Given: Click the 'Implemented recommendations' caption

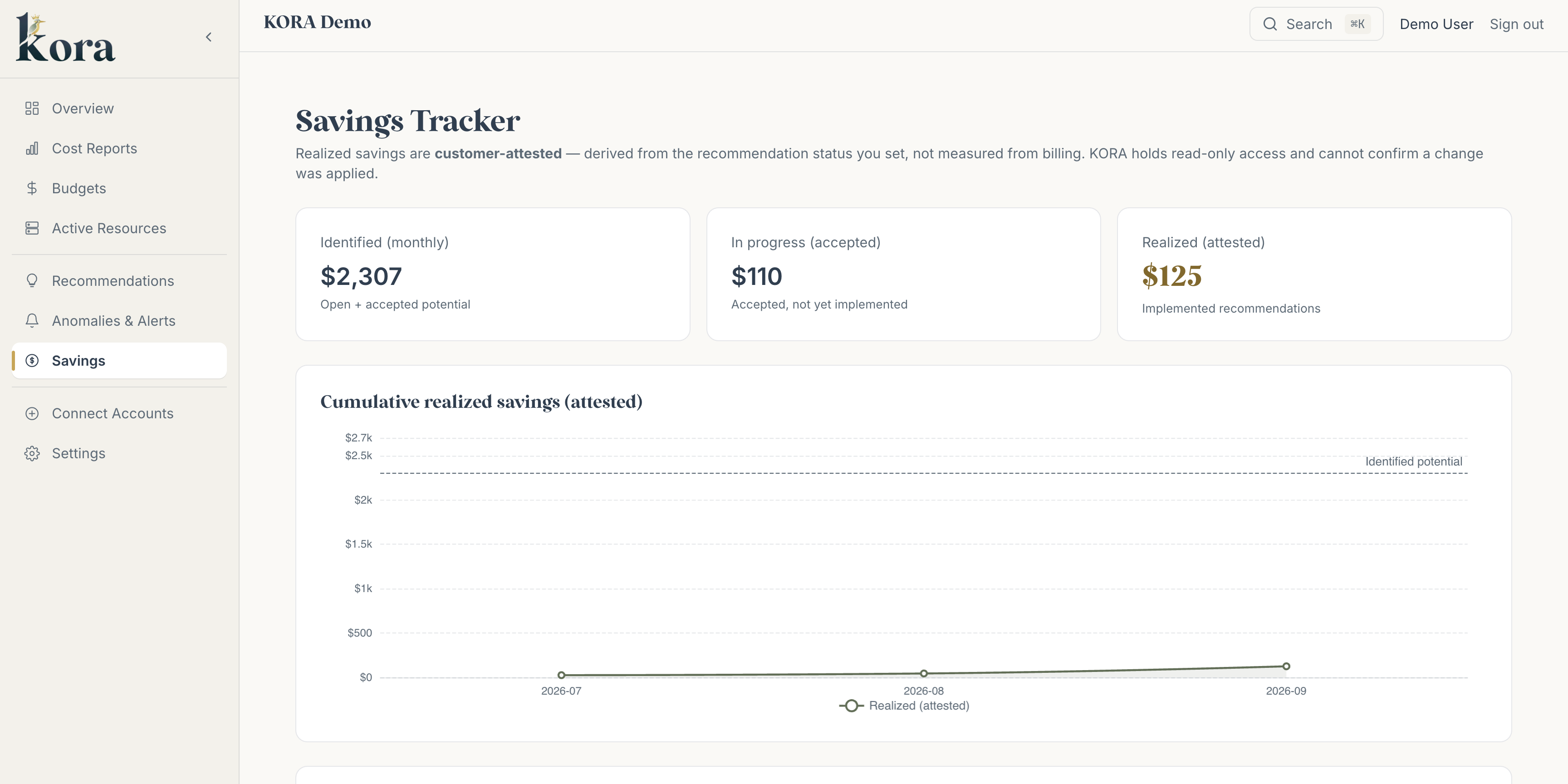Looking at the screenshot, I should [1231, 309].
